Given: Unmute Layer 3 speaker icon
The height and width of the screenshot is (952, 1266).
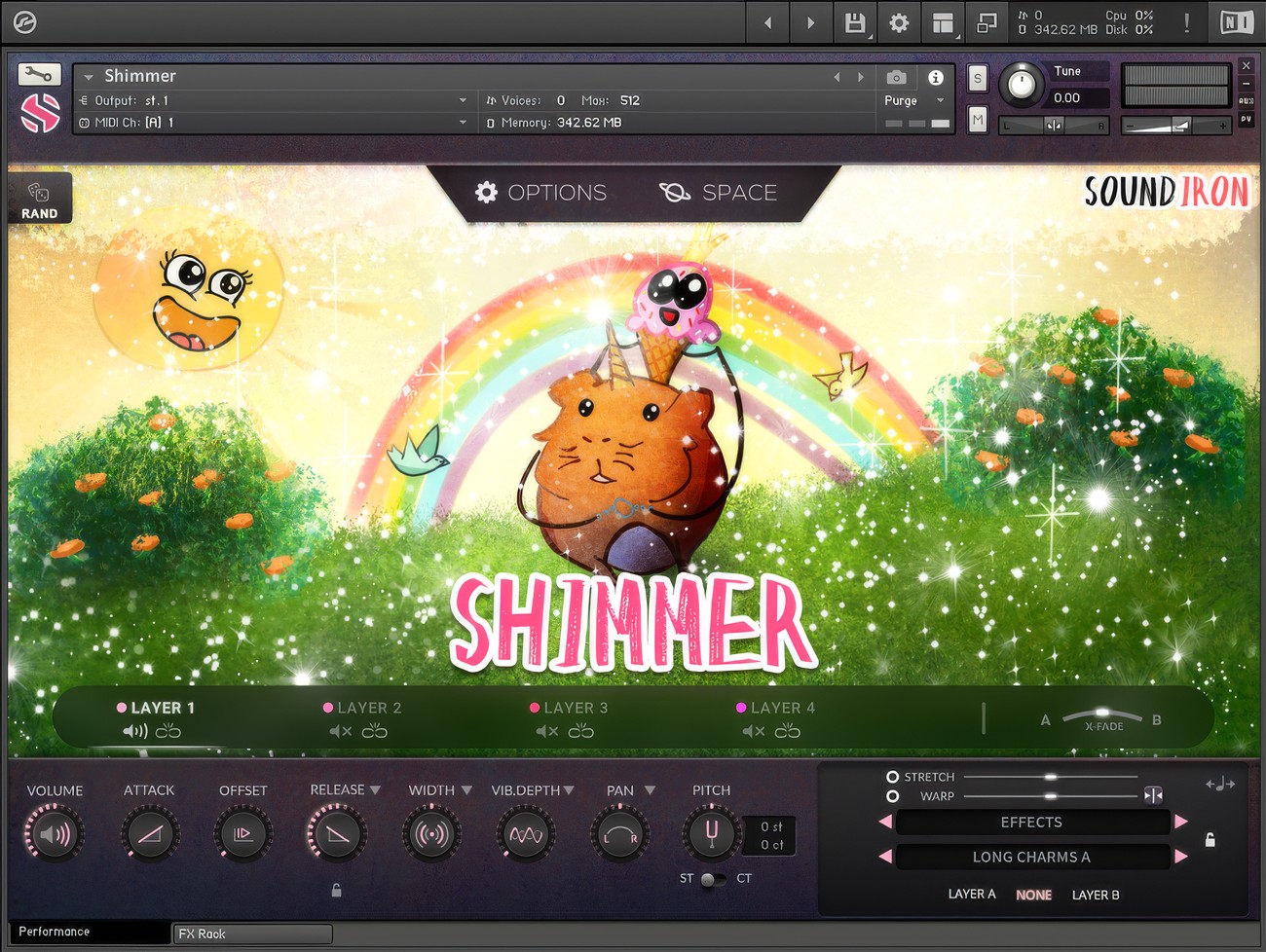Looking at the screenshot, I should (547, 731).
